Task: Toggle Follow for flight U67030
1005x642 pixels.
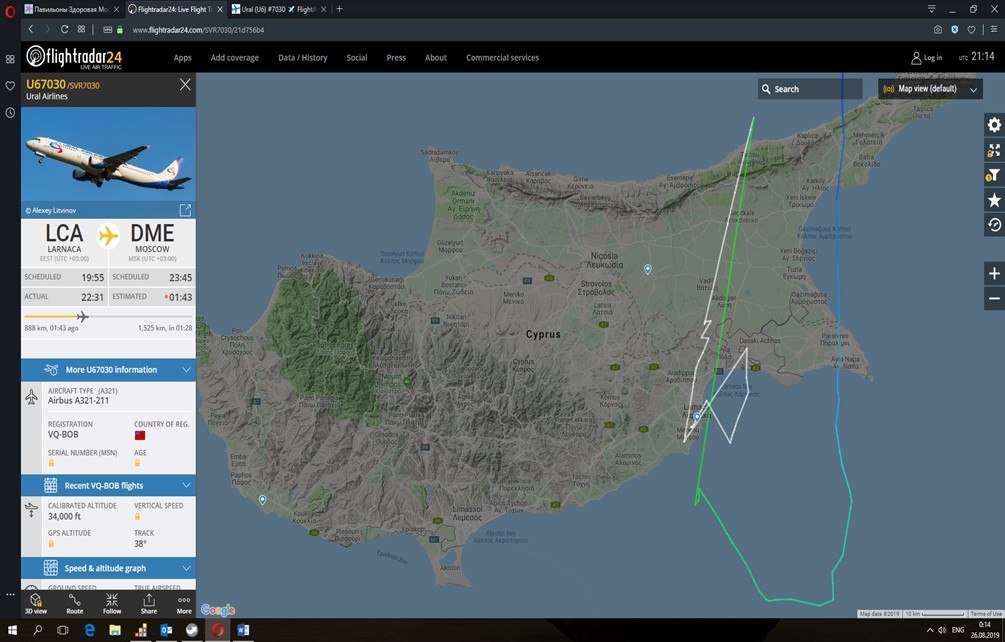Action: click(112, 603)
